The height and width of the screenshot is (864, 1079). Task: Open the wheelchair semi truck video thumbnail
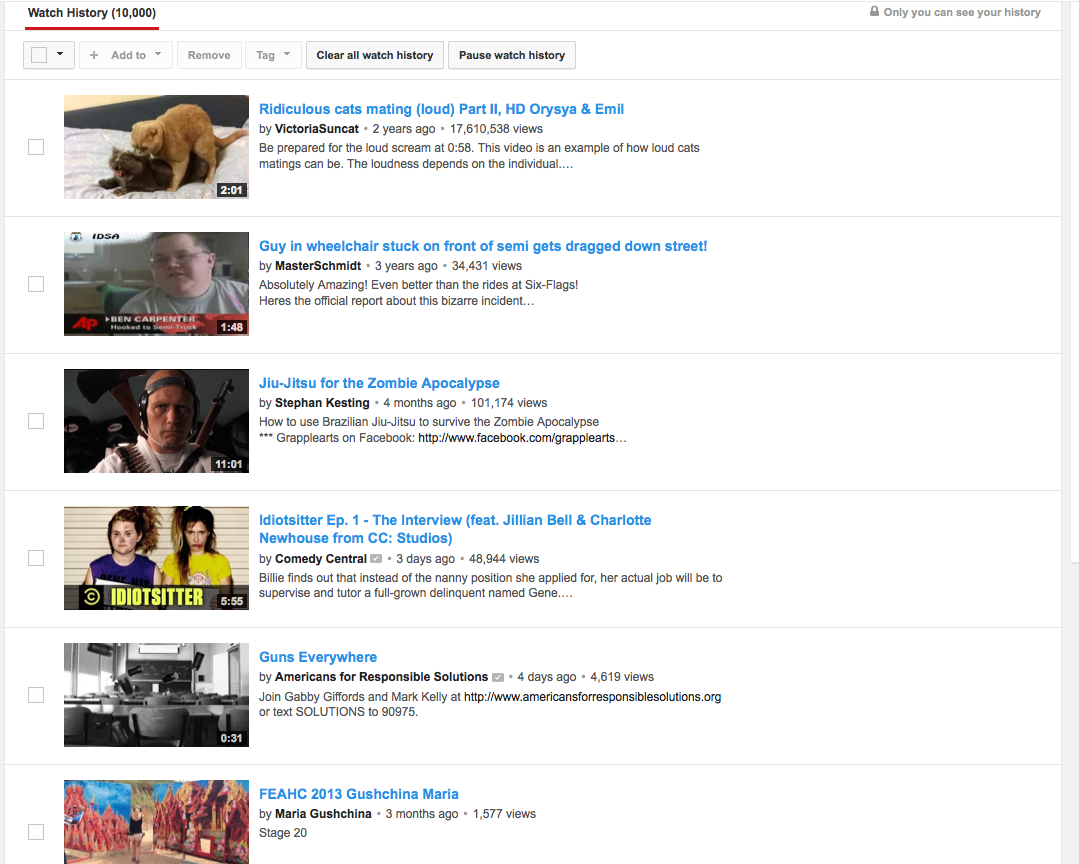pos(156,284)
